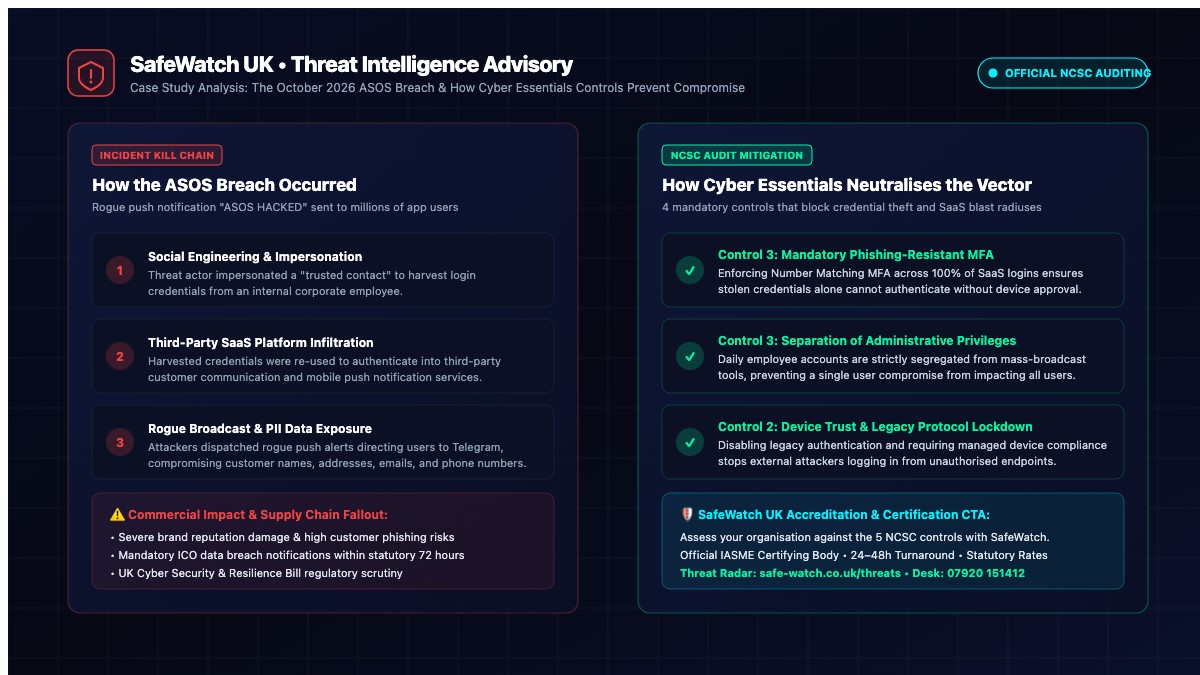The height and width of the screenshot is (675, 1200).
Task: Click the OFFICIAL NCSC AUDITING badge
Action: point(1063,73)
